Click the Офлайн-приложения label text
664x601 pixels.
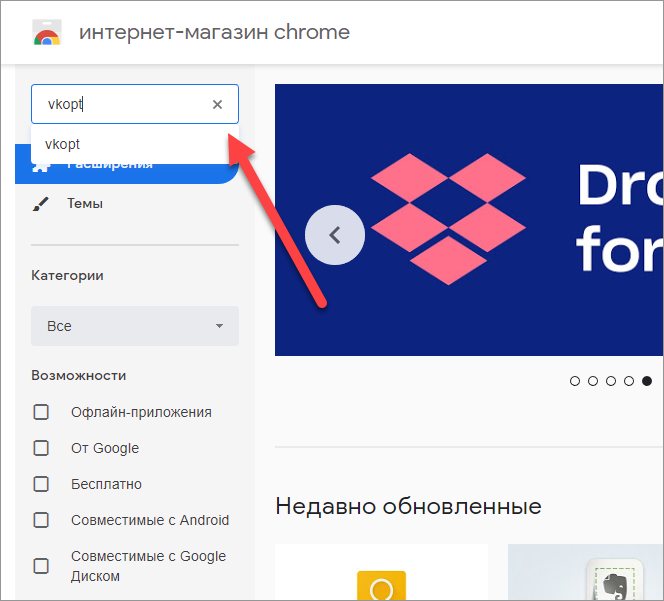[x=141, y=412]
